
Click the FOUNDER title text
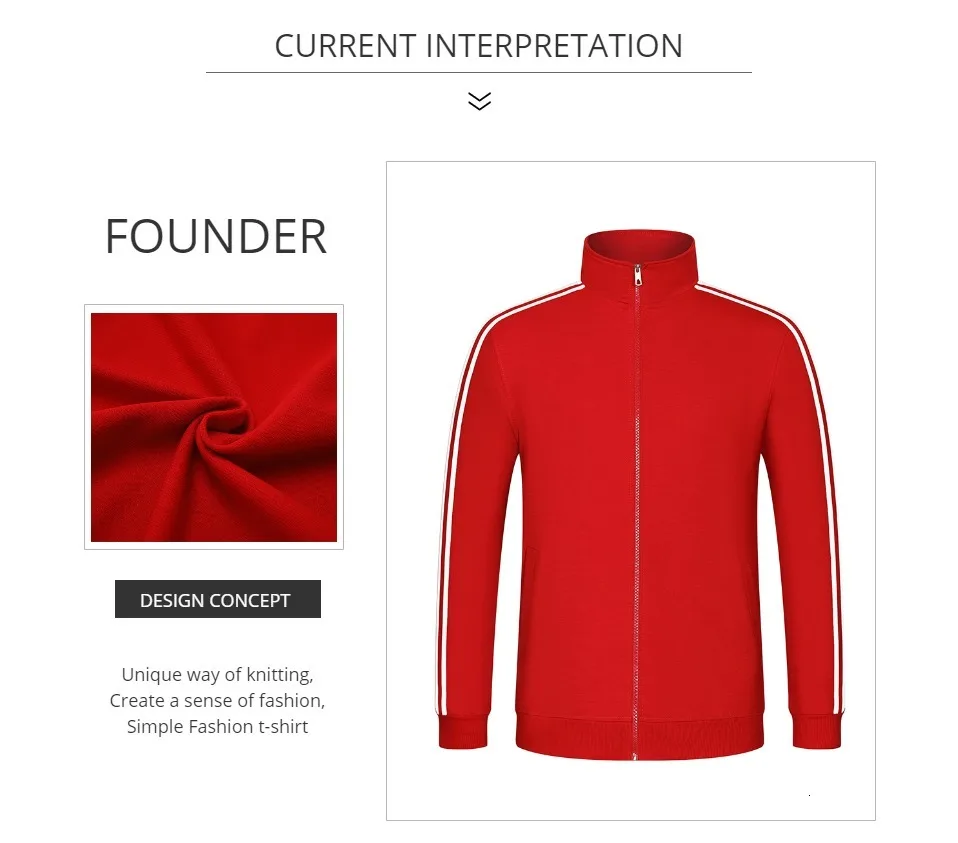point(216,236)
